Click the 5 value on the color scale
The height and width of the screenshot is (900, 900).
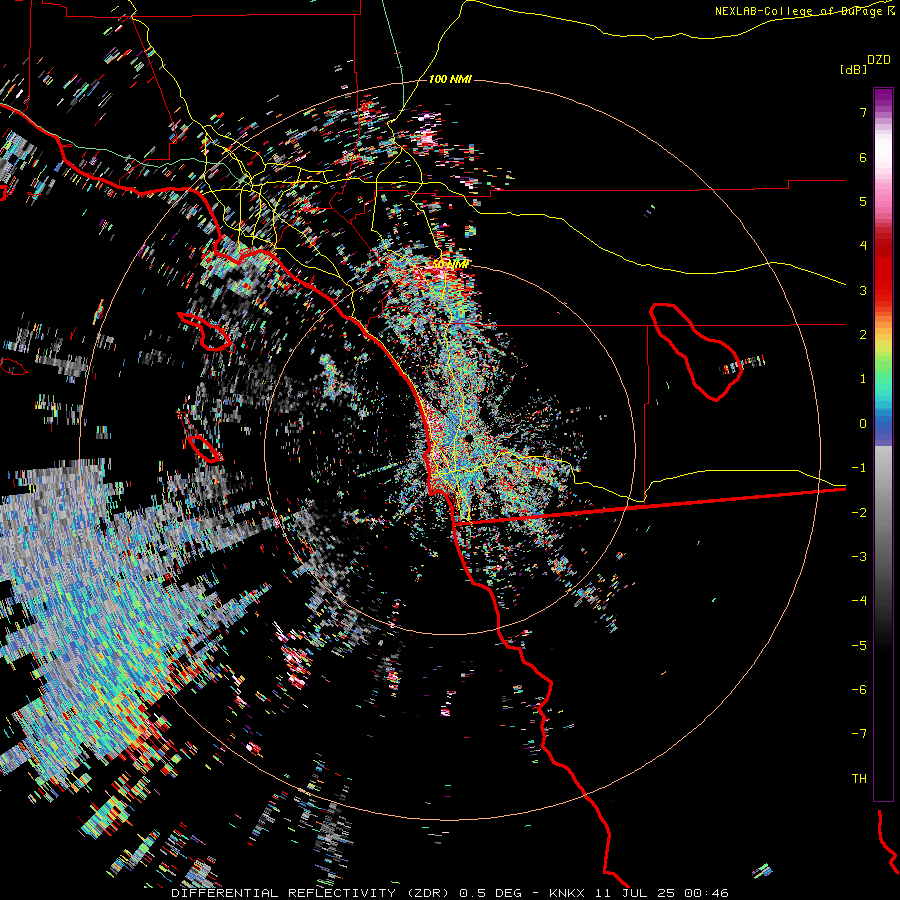pyautogui.click(x=863, y=201)
